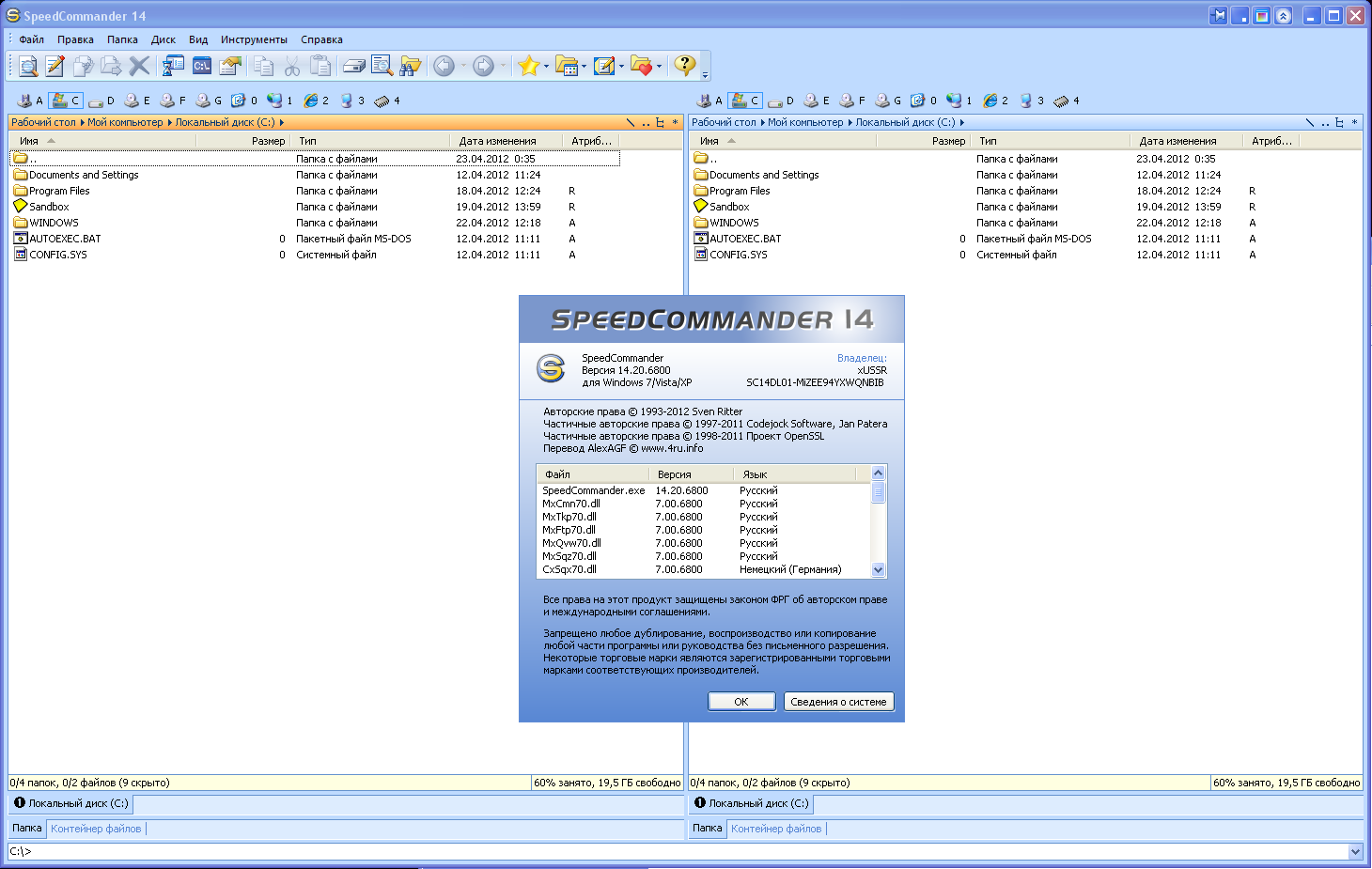Click the edit file pencil toolbar icon
This screenshot has height=869, width=1372.
click(55, 66)
